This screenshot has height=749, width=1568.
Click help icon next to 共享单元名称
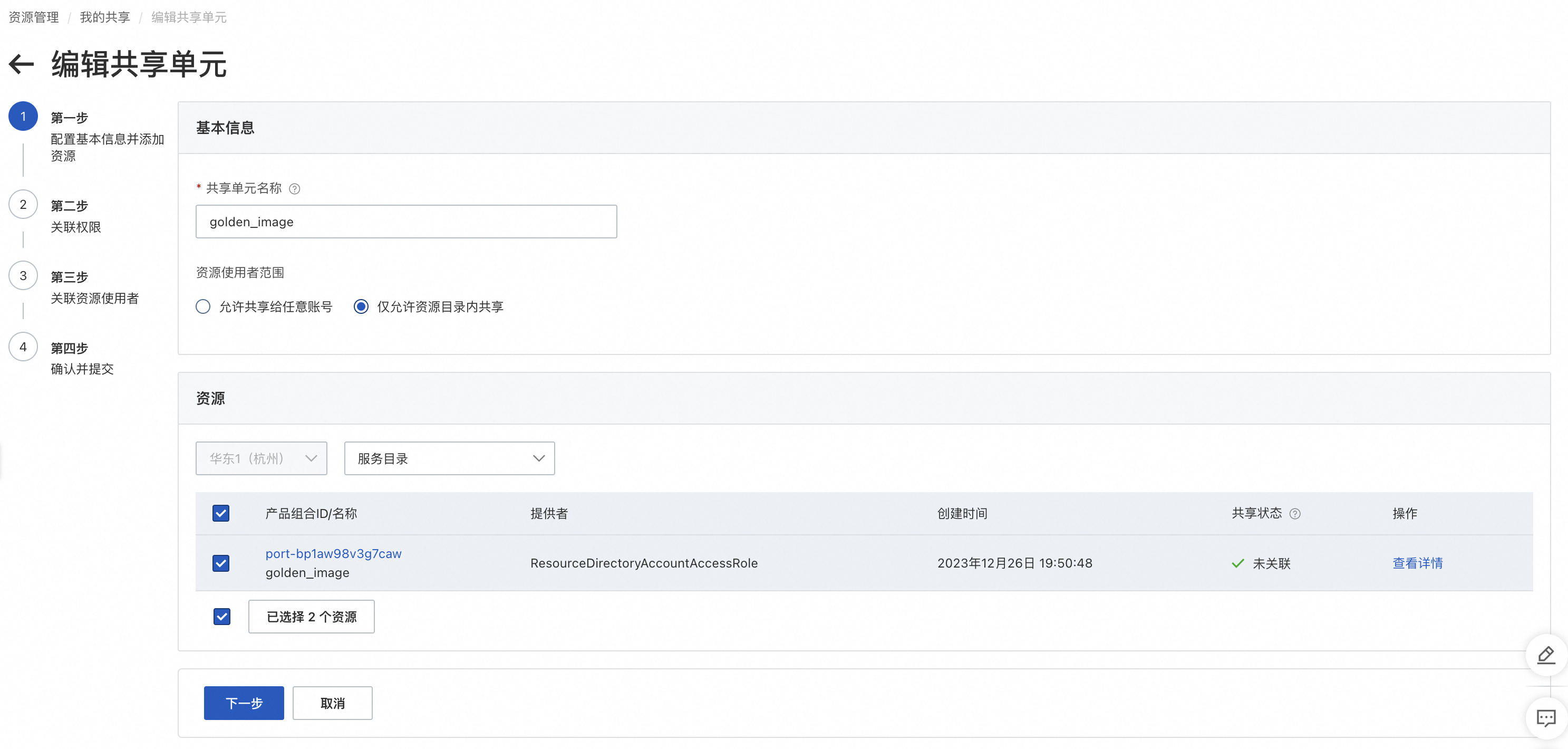[x=295, y=189]
